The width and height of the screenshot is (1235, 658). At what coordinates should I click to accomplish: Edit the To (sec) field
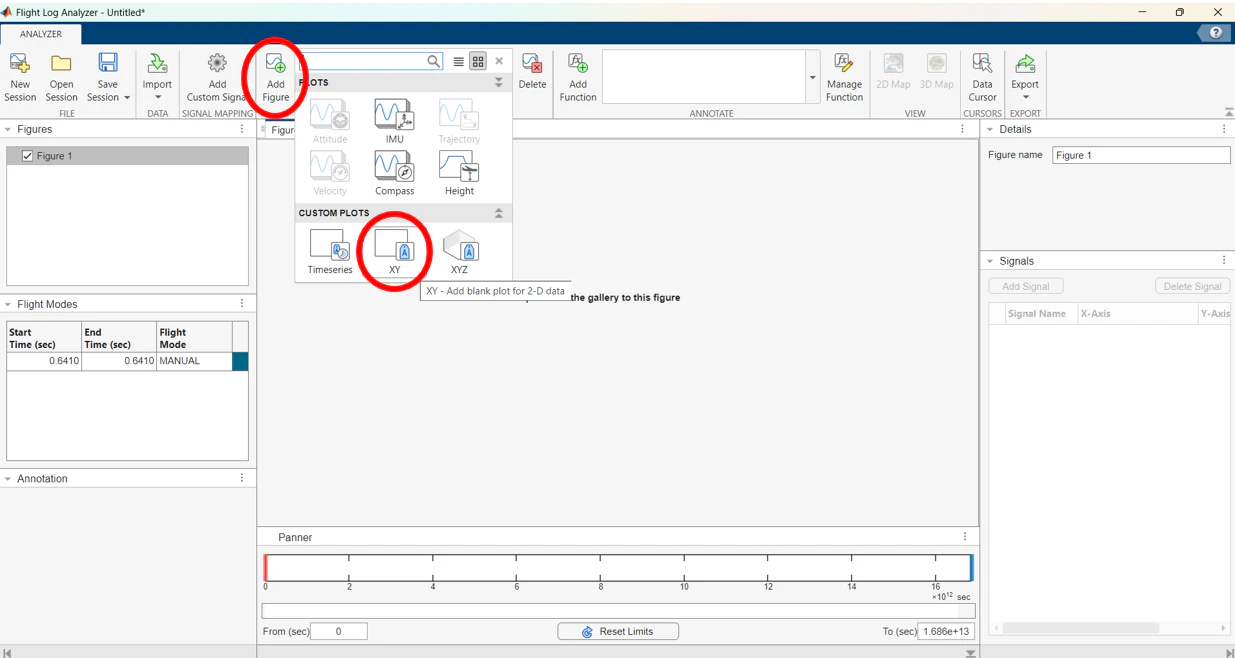[946, 631]
